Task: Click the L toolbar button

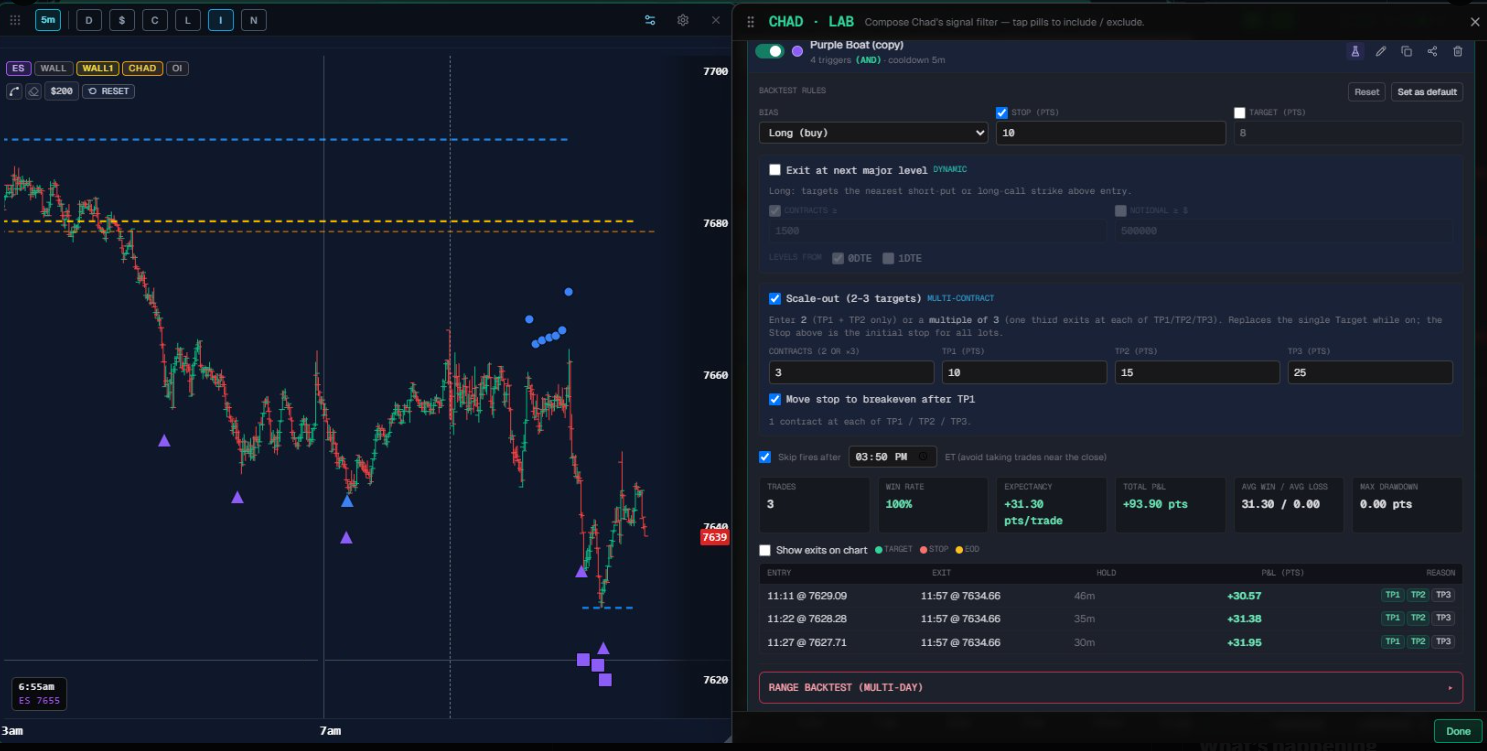Action: pos(188,20)
